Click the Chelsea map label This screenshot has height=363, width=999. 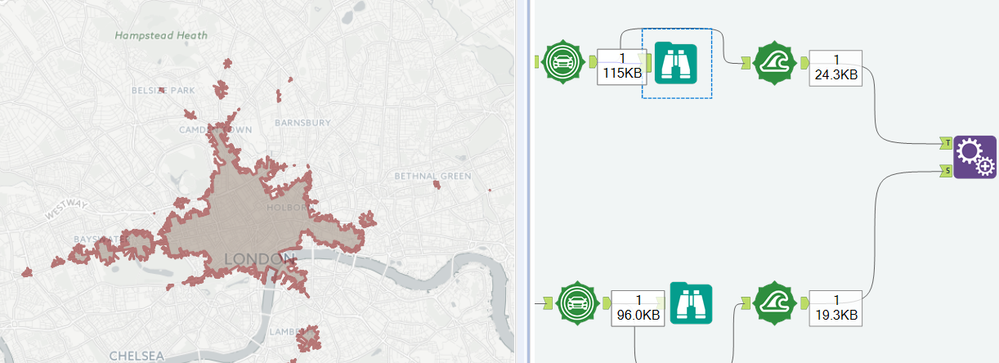[x=136, y=355]
